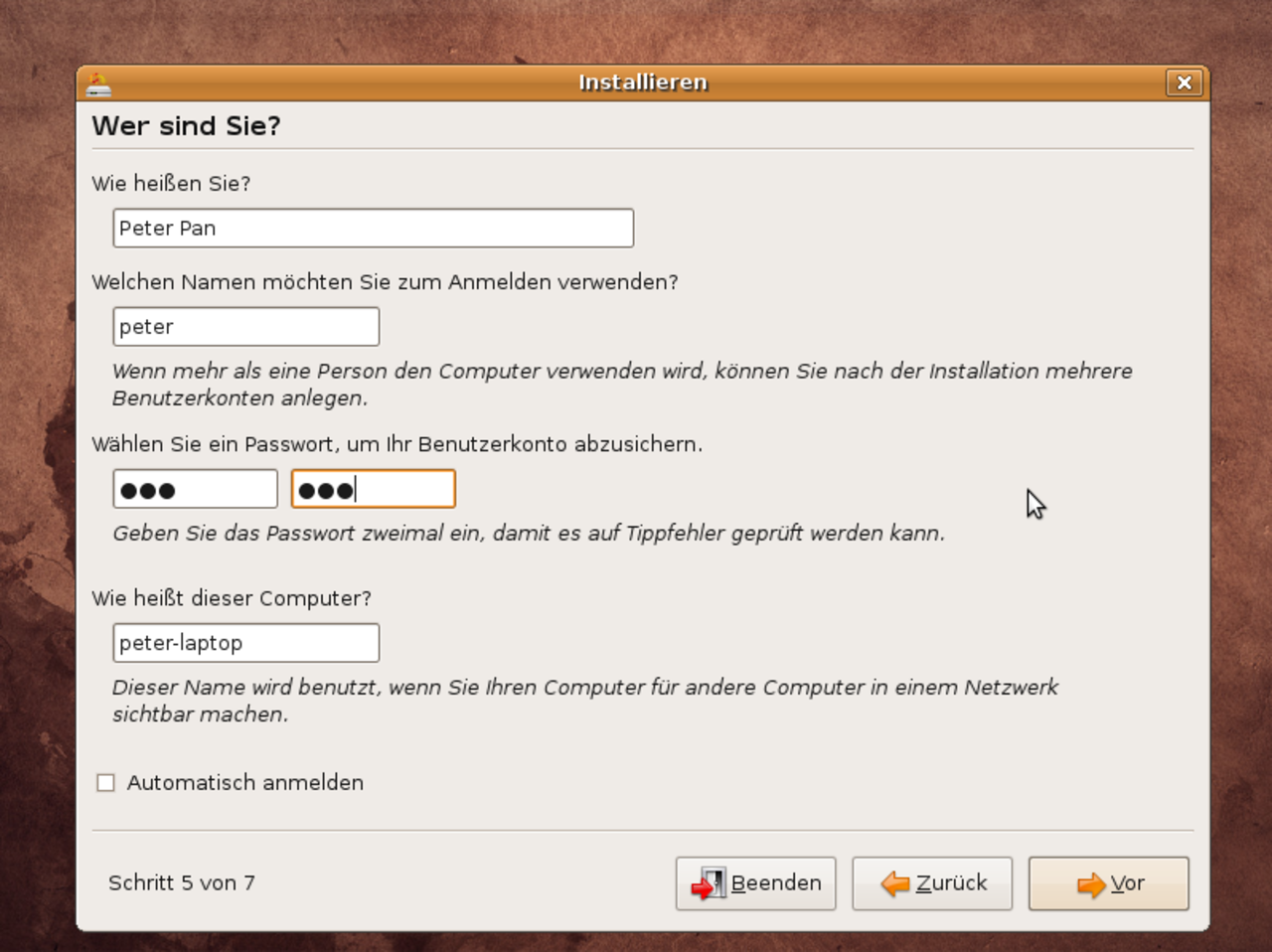Click the orange forward arrow on Vor
1272x952 pixels.
pyautogui.click(x=1091, y=884)
